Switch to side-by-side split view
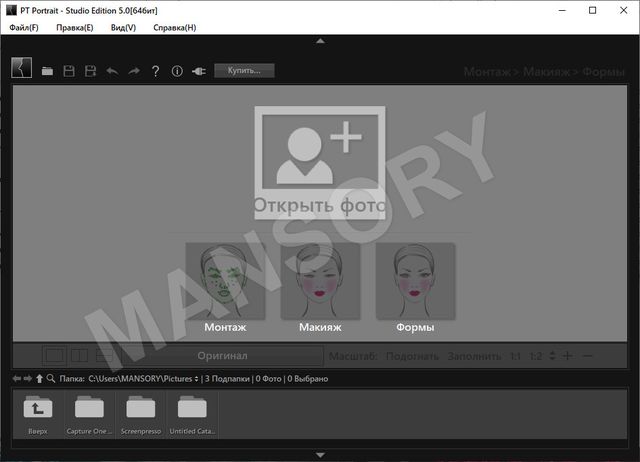The image size is (640, 462). (80, 355)
